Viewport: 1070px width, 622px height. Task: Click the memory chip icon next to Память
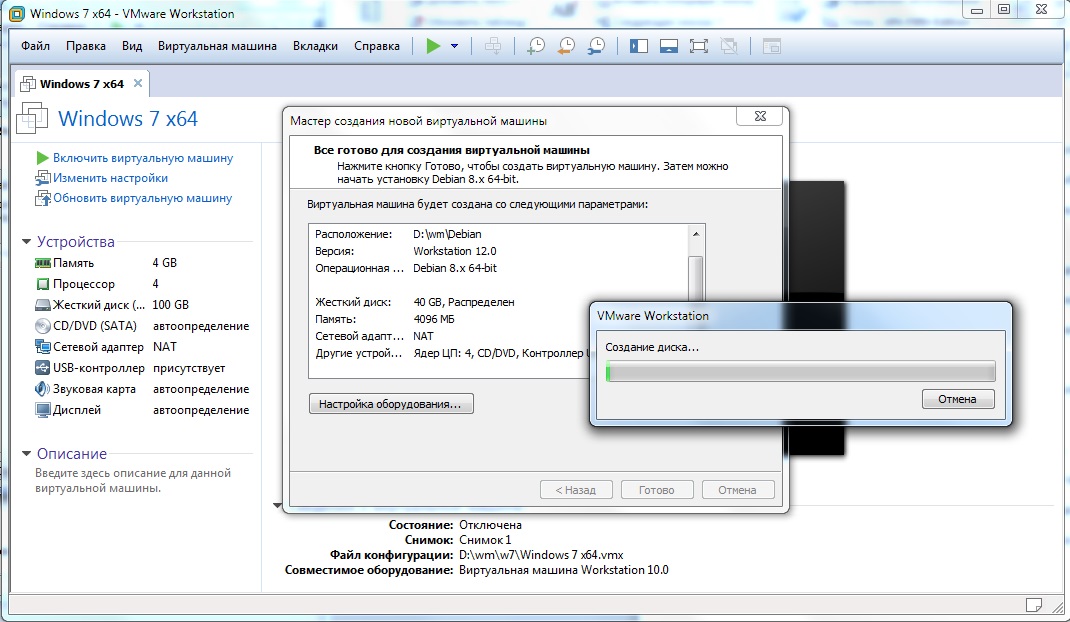(42, 263)
